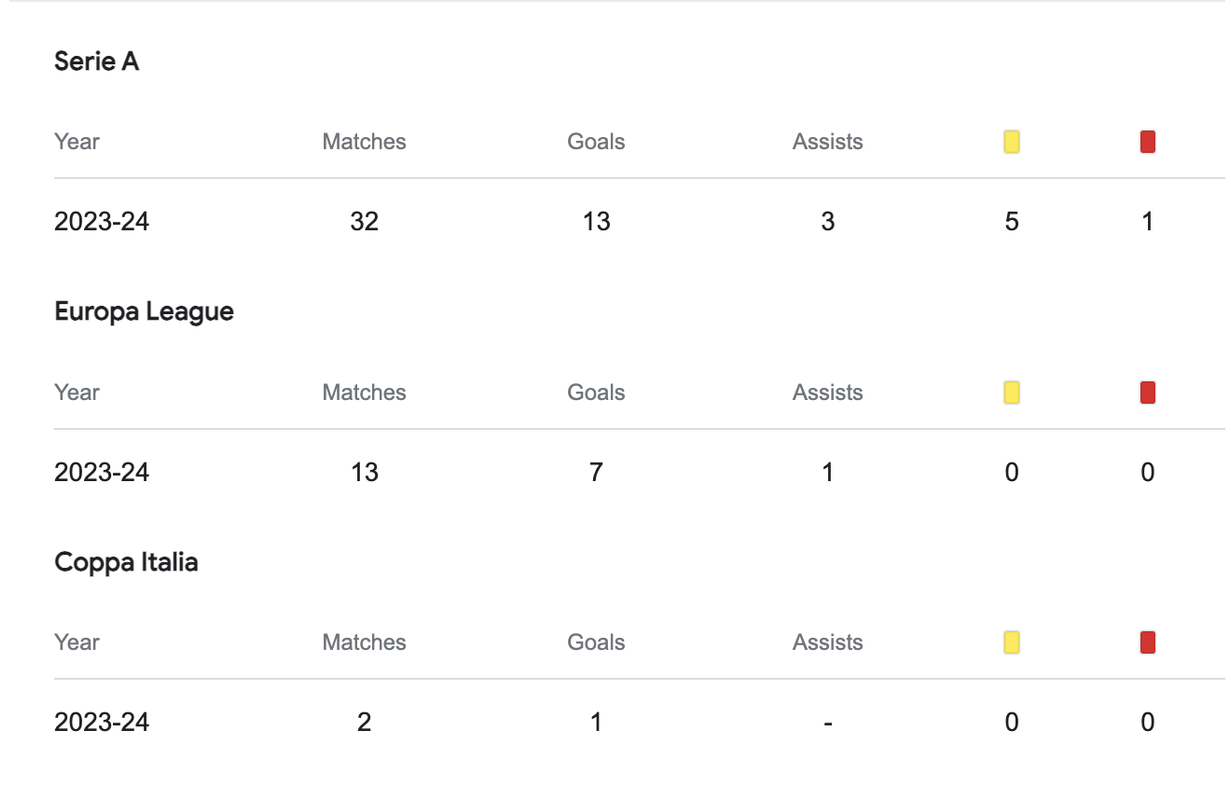Click the Year column header in Serie A
The image size is (1231, 800).
[x=77, y=142]
